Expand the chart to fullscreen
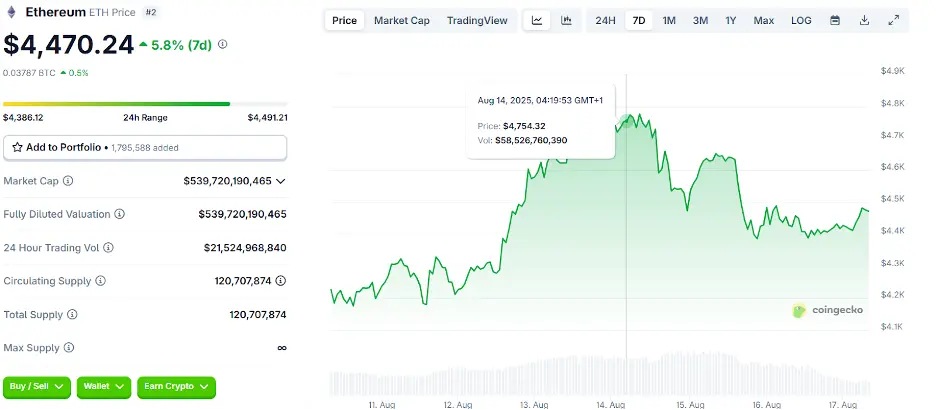936x410 pixels. pos(893,20)
